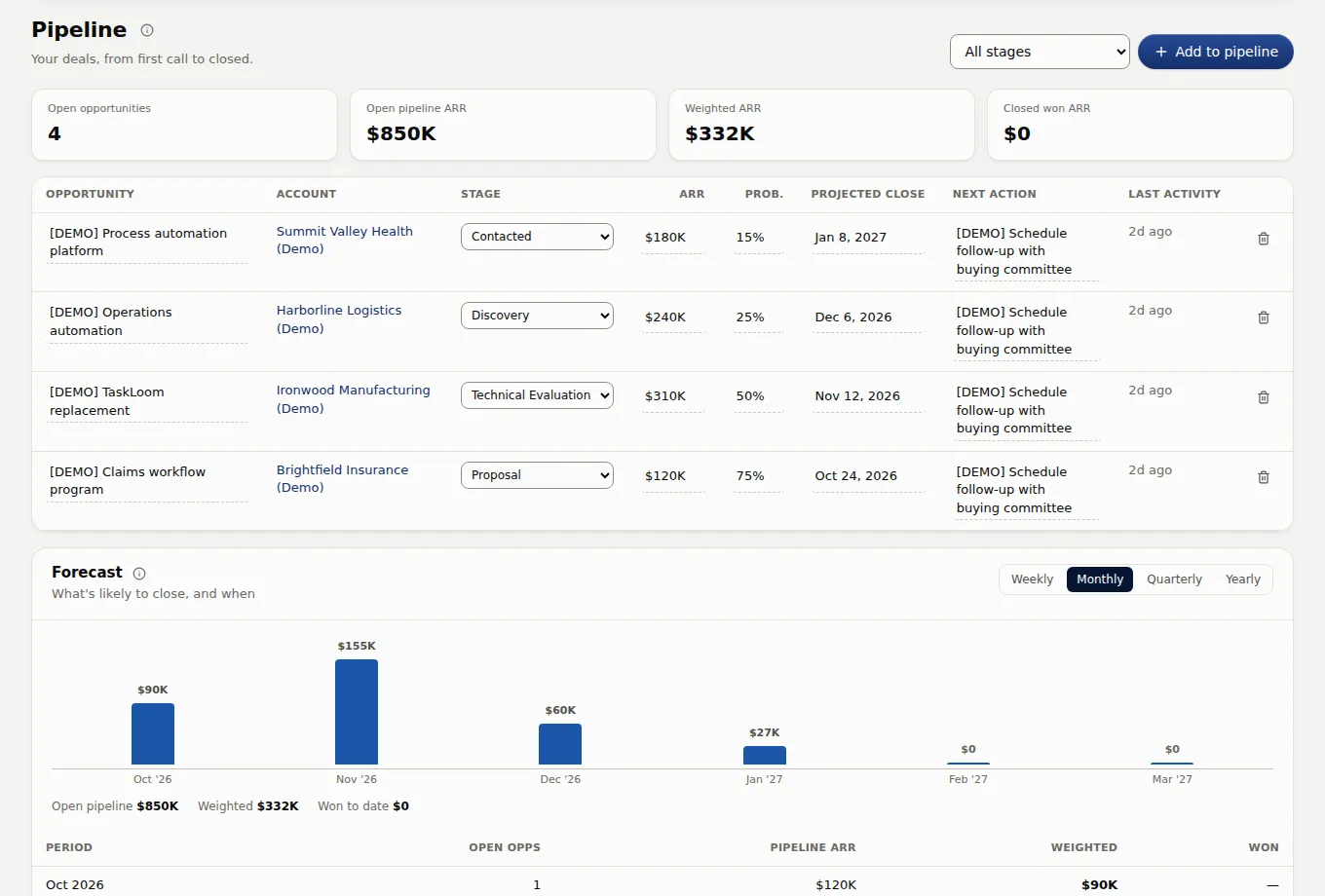Edit the $120K ARR field for Brightfield Insurance
The image size is (1325, 896).
pyautogui.click(x=672, y=476)
